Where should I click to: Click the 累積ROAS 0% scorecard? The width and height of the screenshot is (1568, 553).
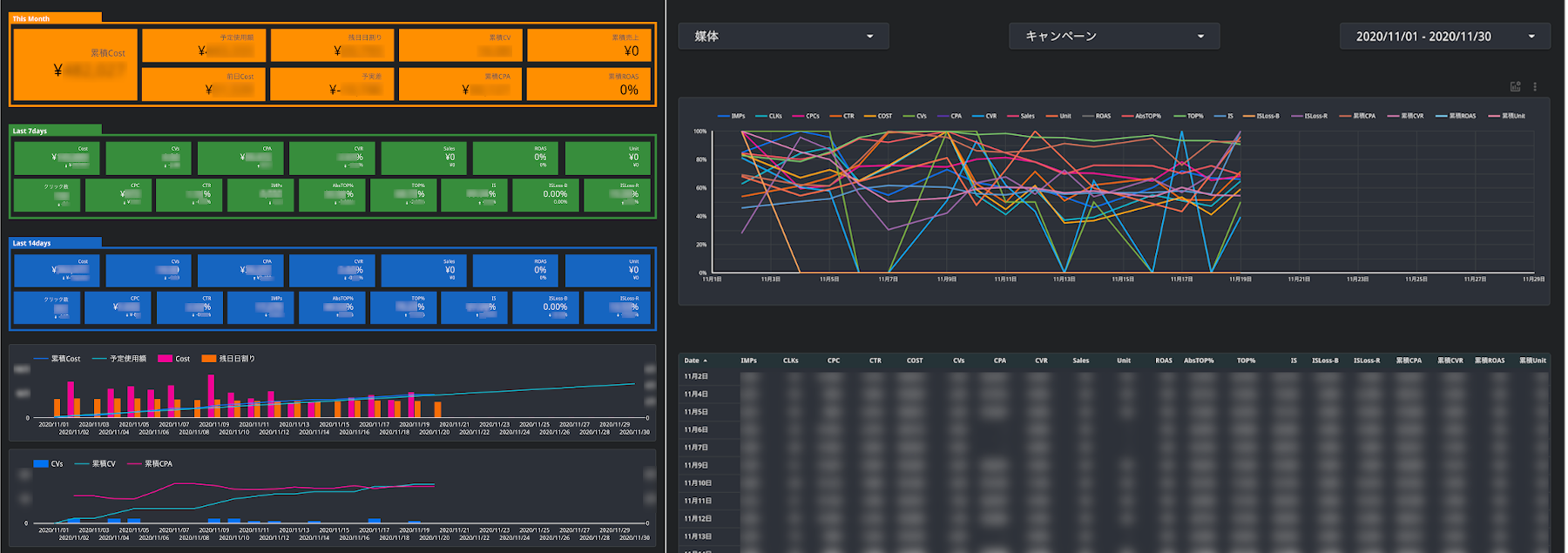pyautogui.click(x=590, y=85)
